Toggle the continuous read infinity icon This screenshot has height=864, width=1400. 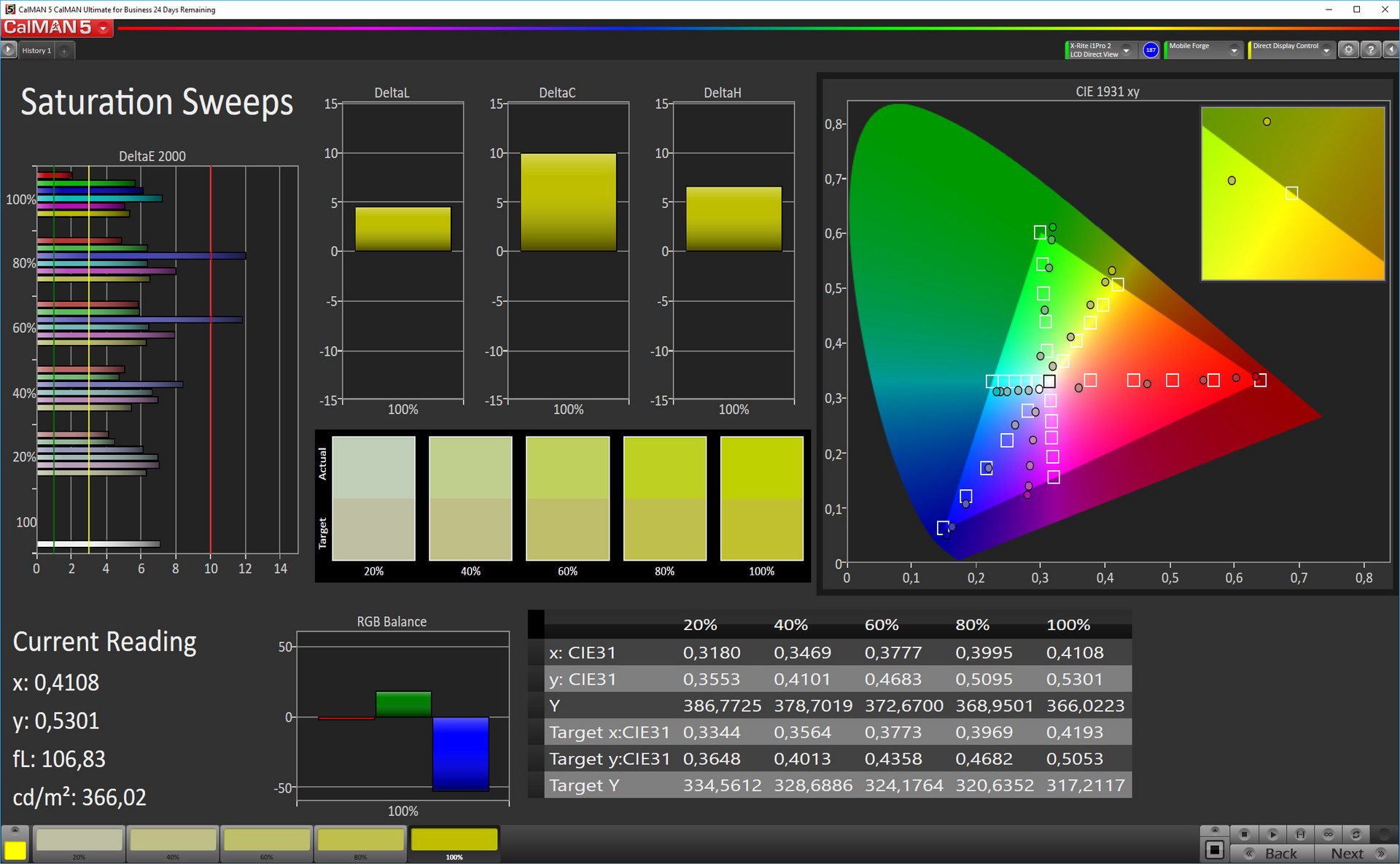1328,834
